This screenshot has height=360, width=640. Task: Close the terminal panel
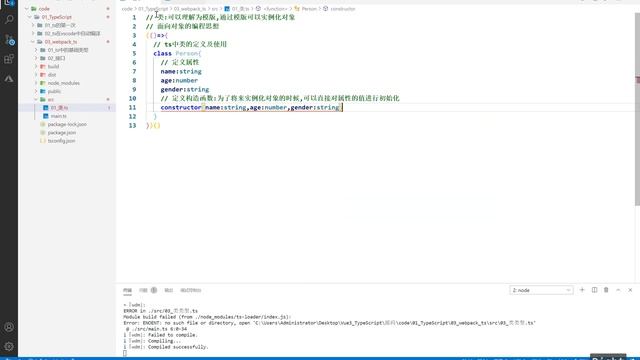pos(630,290)
